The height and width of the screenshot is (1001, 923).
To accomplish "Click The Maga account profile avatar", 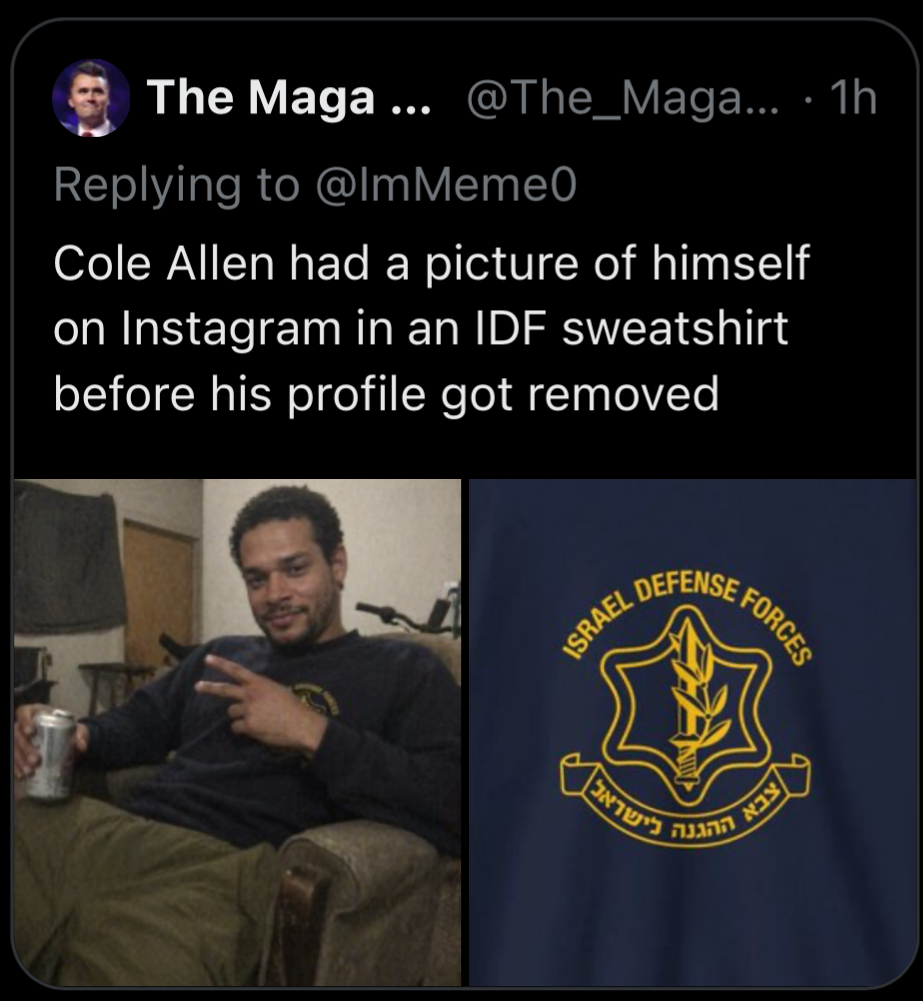I will click(x=89, y=98).
